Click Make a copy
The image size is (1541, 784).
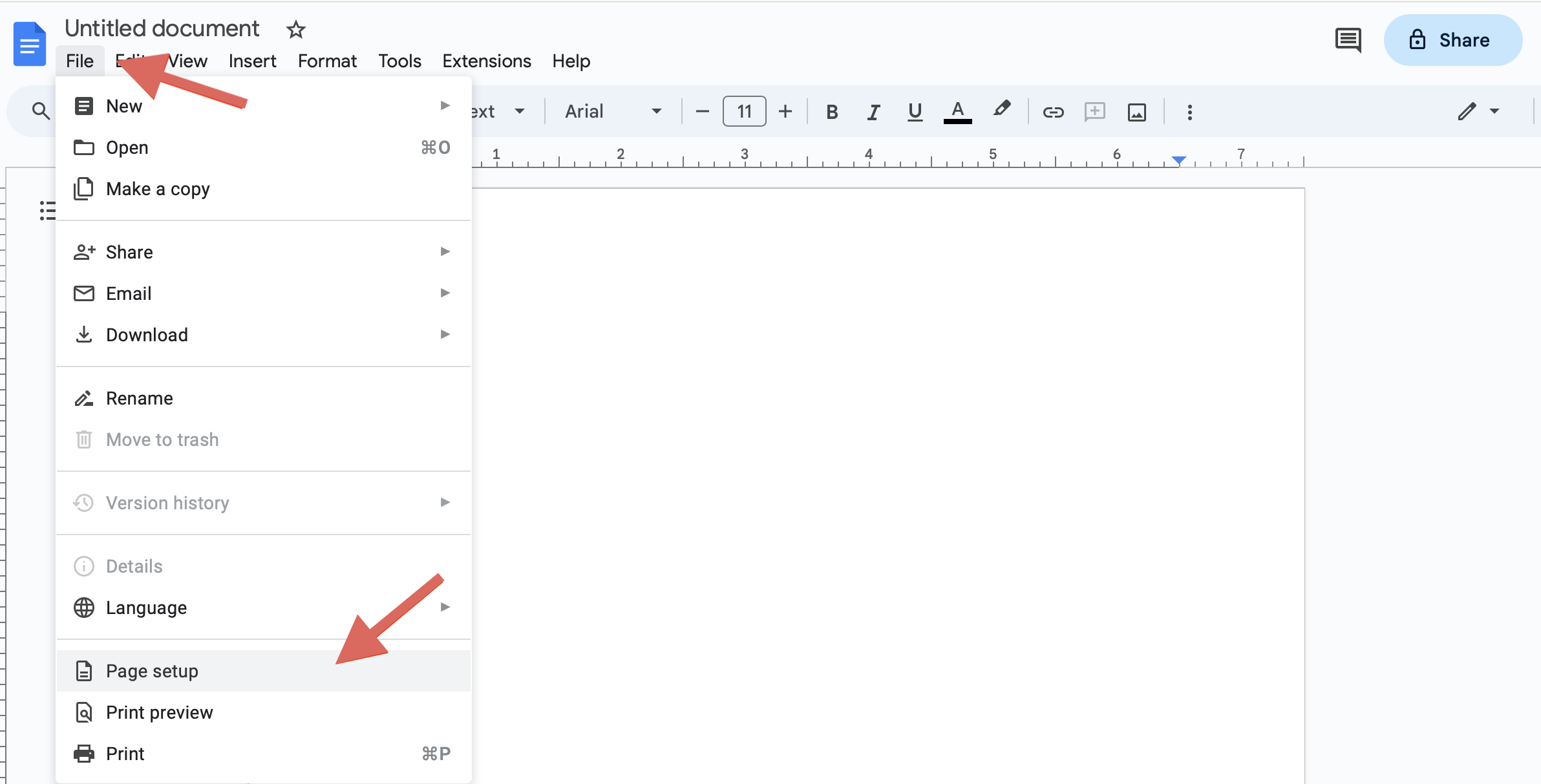(x=158, y=189)
